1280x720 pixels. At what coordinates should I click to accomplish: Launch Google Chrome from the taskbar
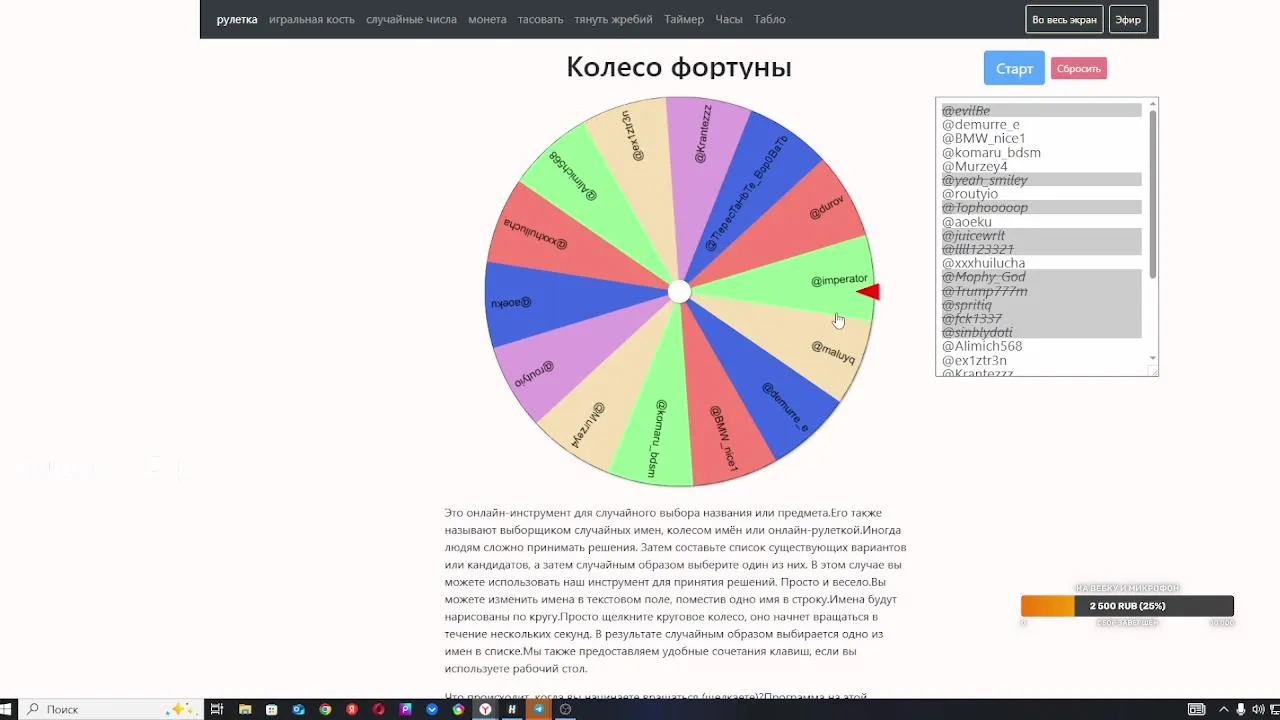pyautogui.click(x=325, y=709)
